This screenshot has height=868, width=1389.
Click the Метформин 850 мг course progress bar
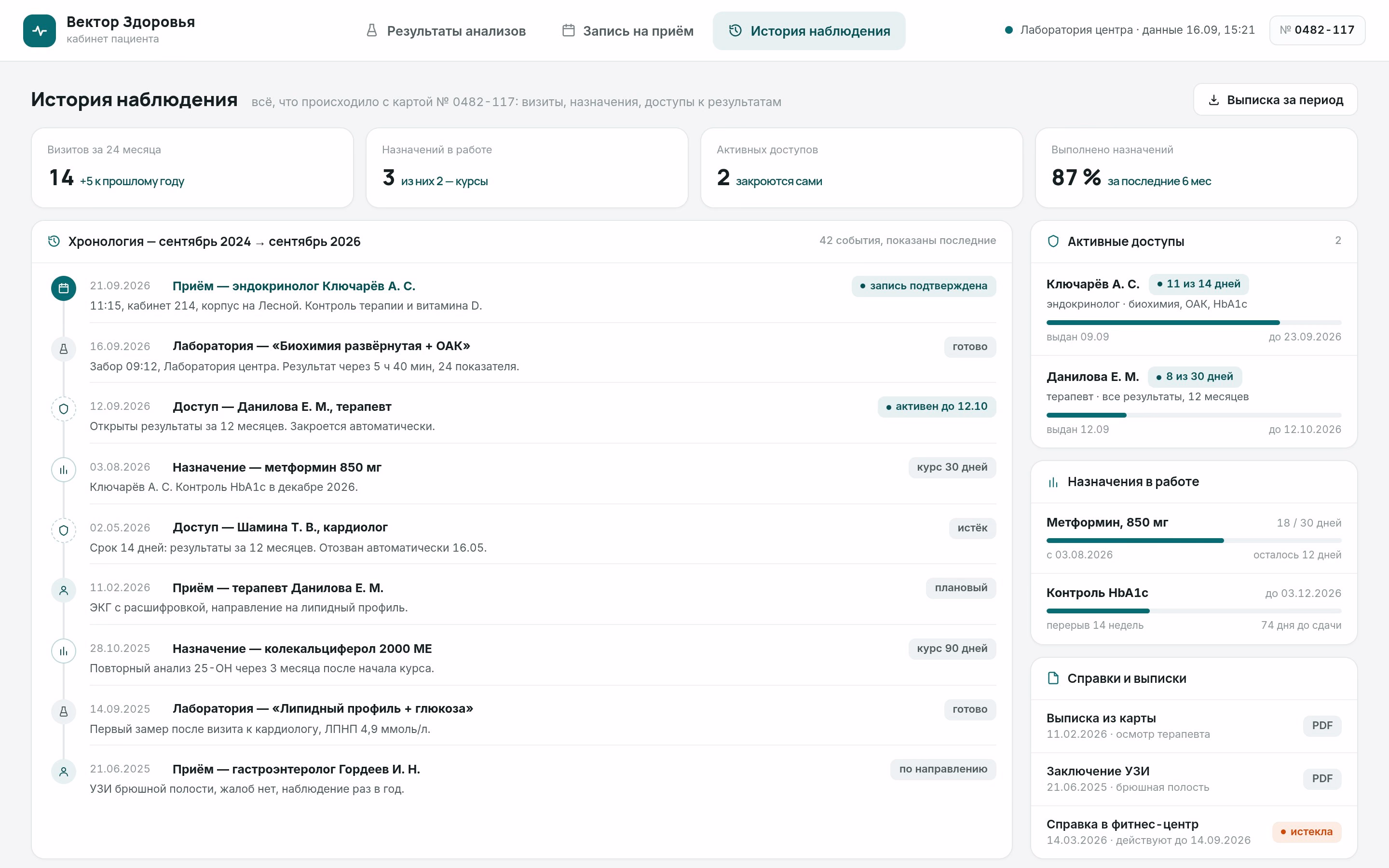coord(1193,541)
